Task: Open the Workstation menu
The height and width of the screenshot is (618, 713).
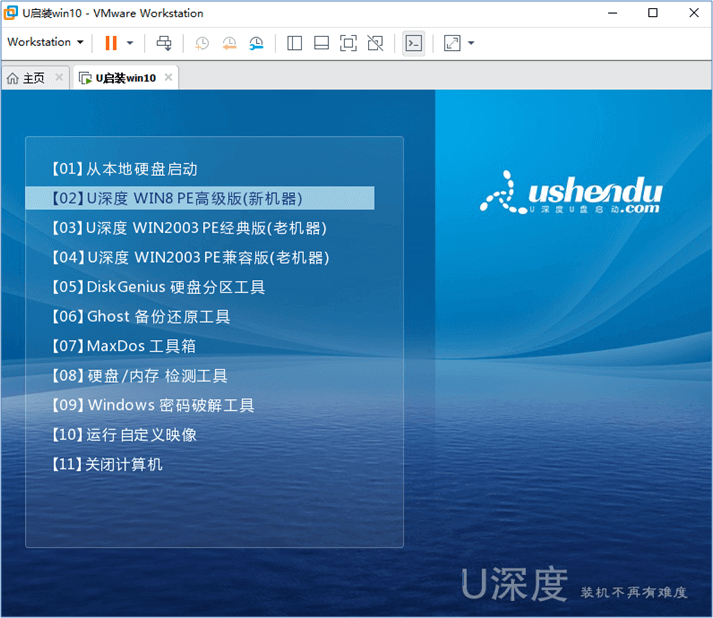Action: 45,42
